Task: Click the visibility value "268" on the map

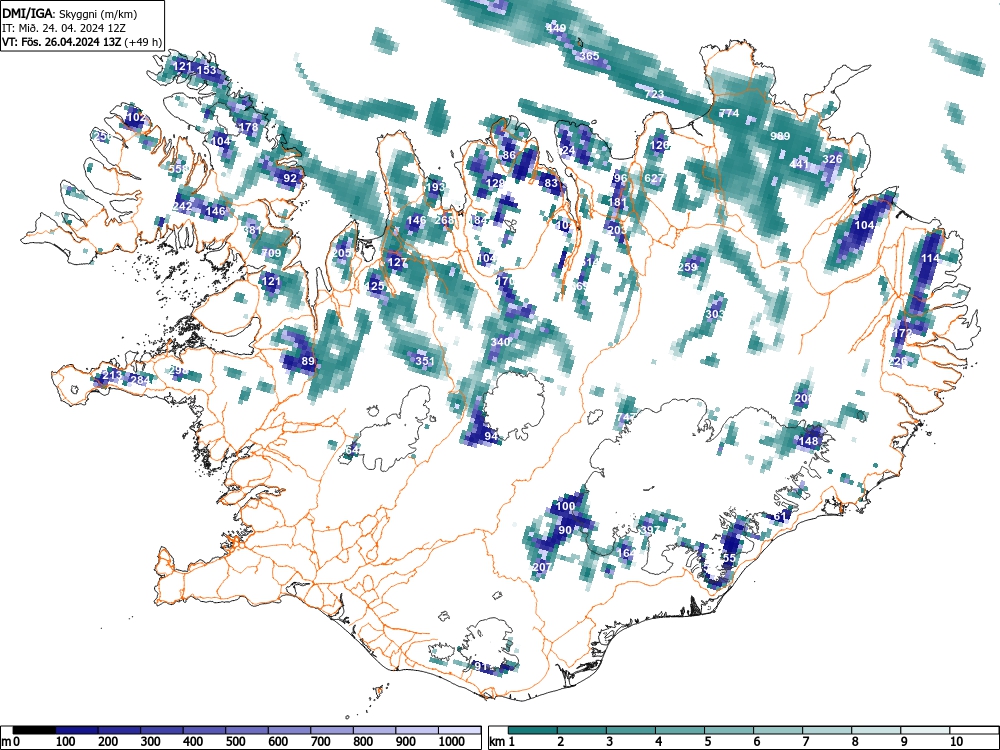Action: (445, 220)
